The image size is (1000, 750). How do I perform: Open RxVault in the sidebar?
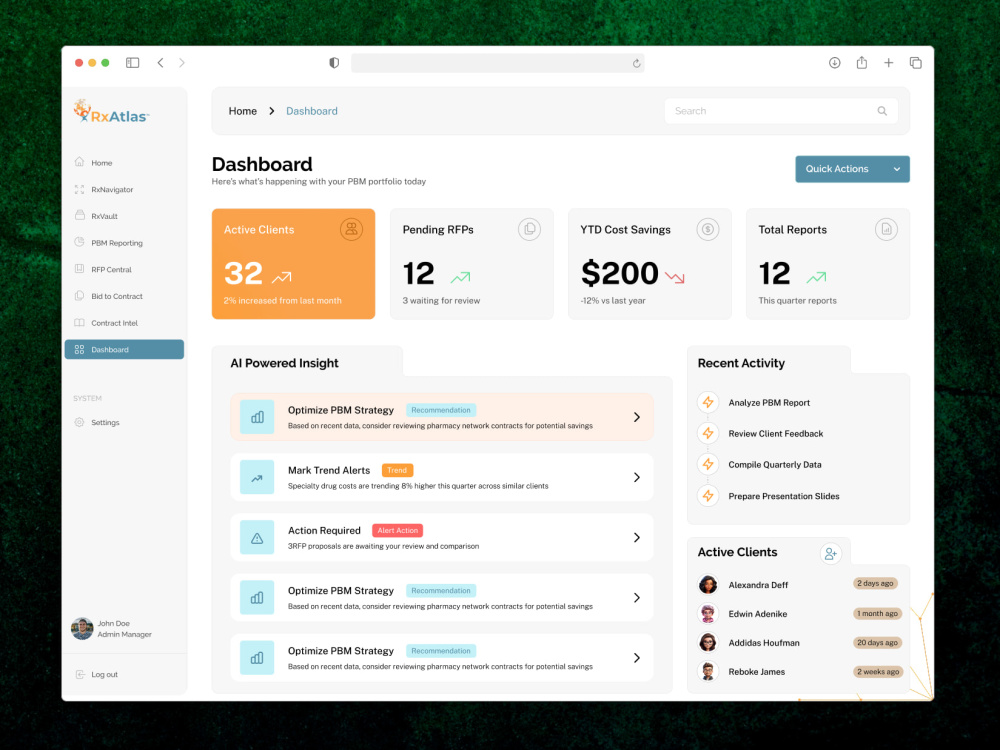(x=124, y=216)
